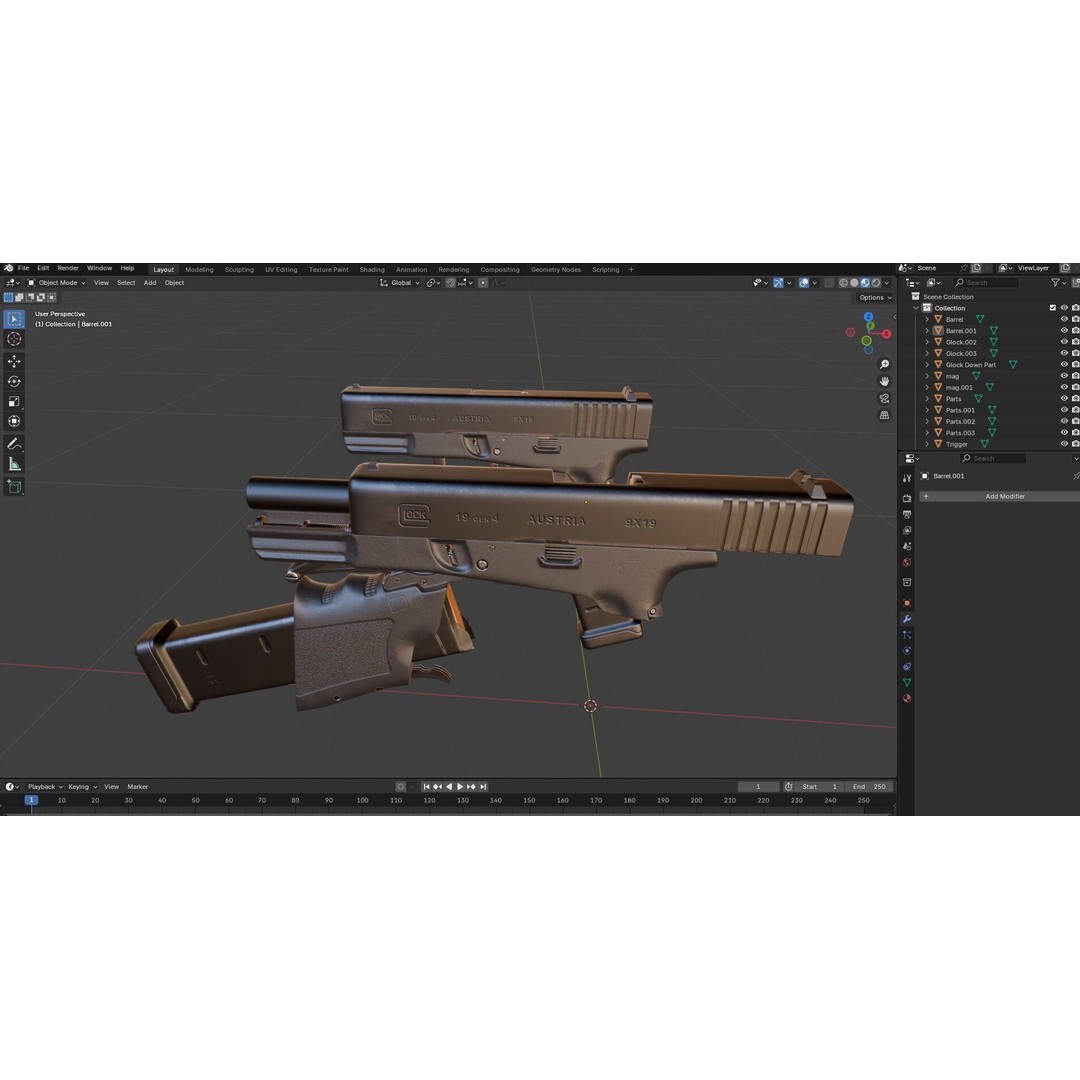
Task: Open the Material properties tab icon
Action: click(907, 698)
